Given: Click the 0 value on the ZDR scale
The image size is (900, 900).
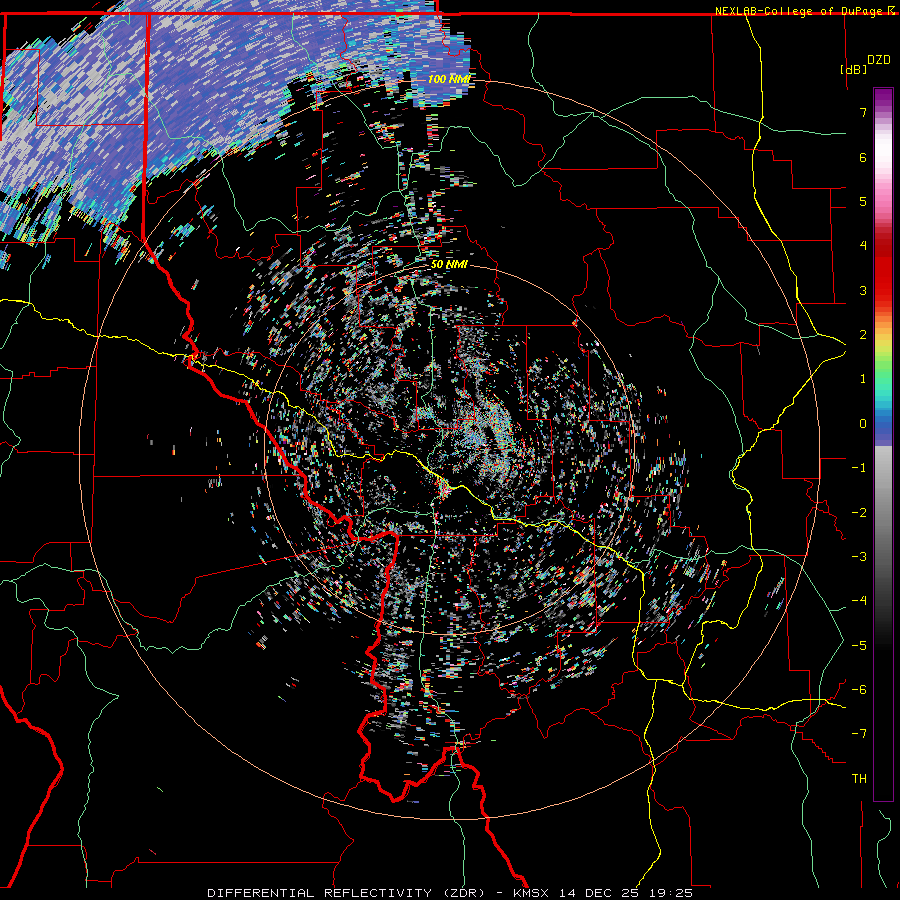Looking at the screenshot, I should 863,424.
